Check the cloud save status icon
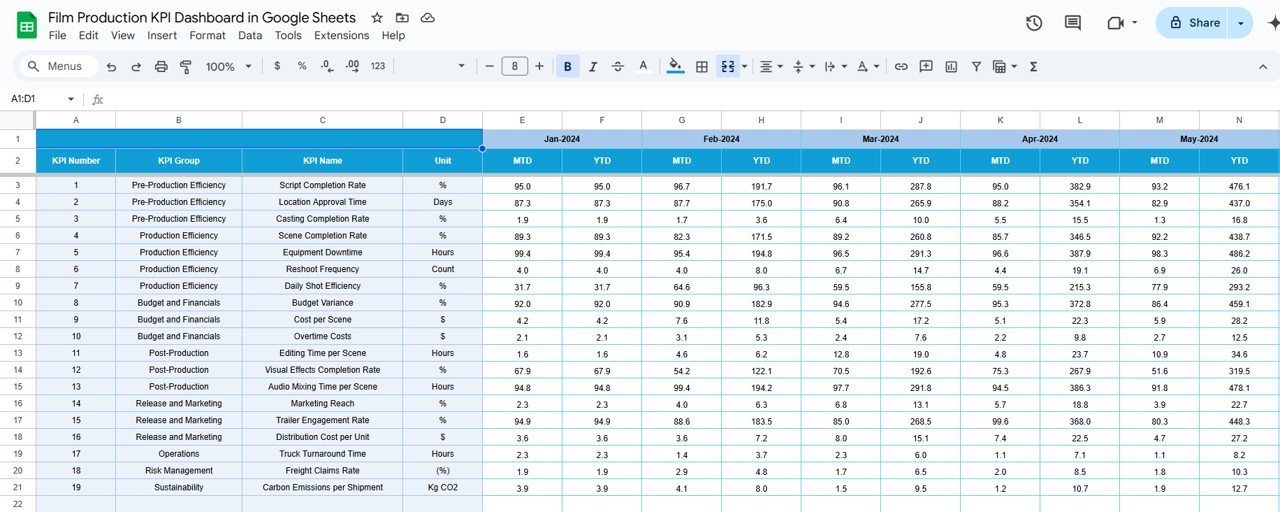The height and width of the screenshot is (512, 1280). click(428, 18)
